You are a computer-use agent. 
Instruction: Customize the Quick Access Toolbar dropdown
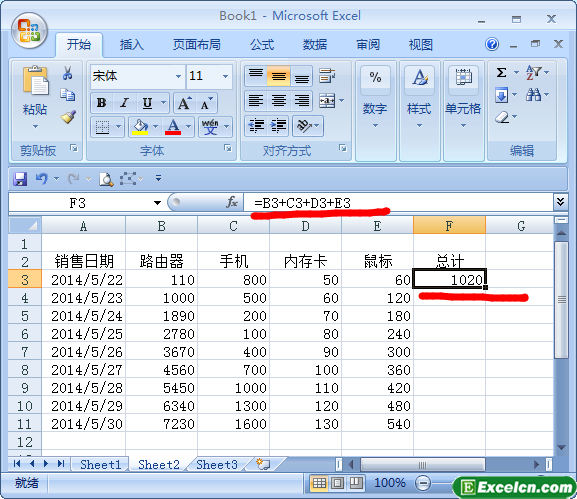pyautogui.click(x=159, y=178)
